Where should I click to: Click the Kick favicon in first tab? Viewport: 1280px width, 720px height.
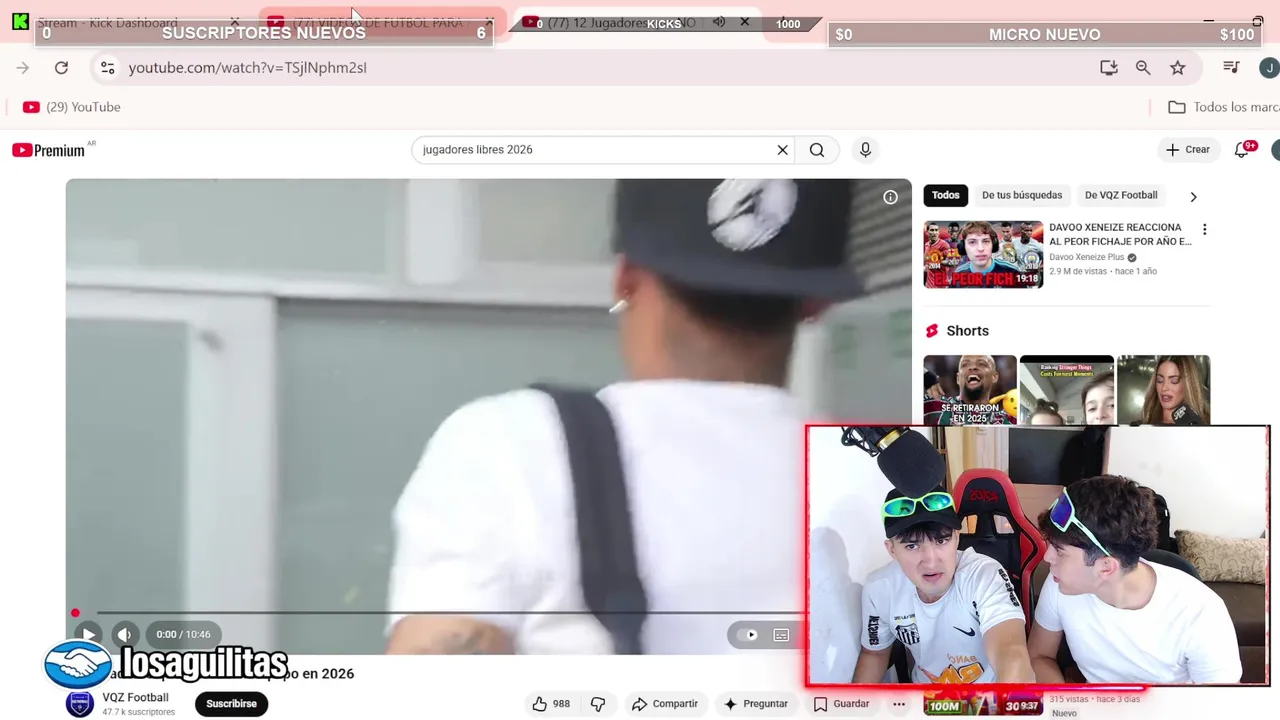click(x=20, y=22)
